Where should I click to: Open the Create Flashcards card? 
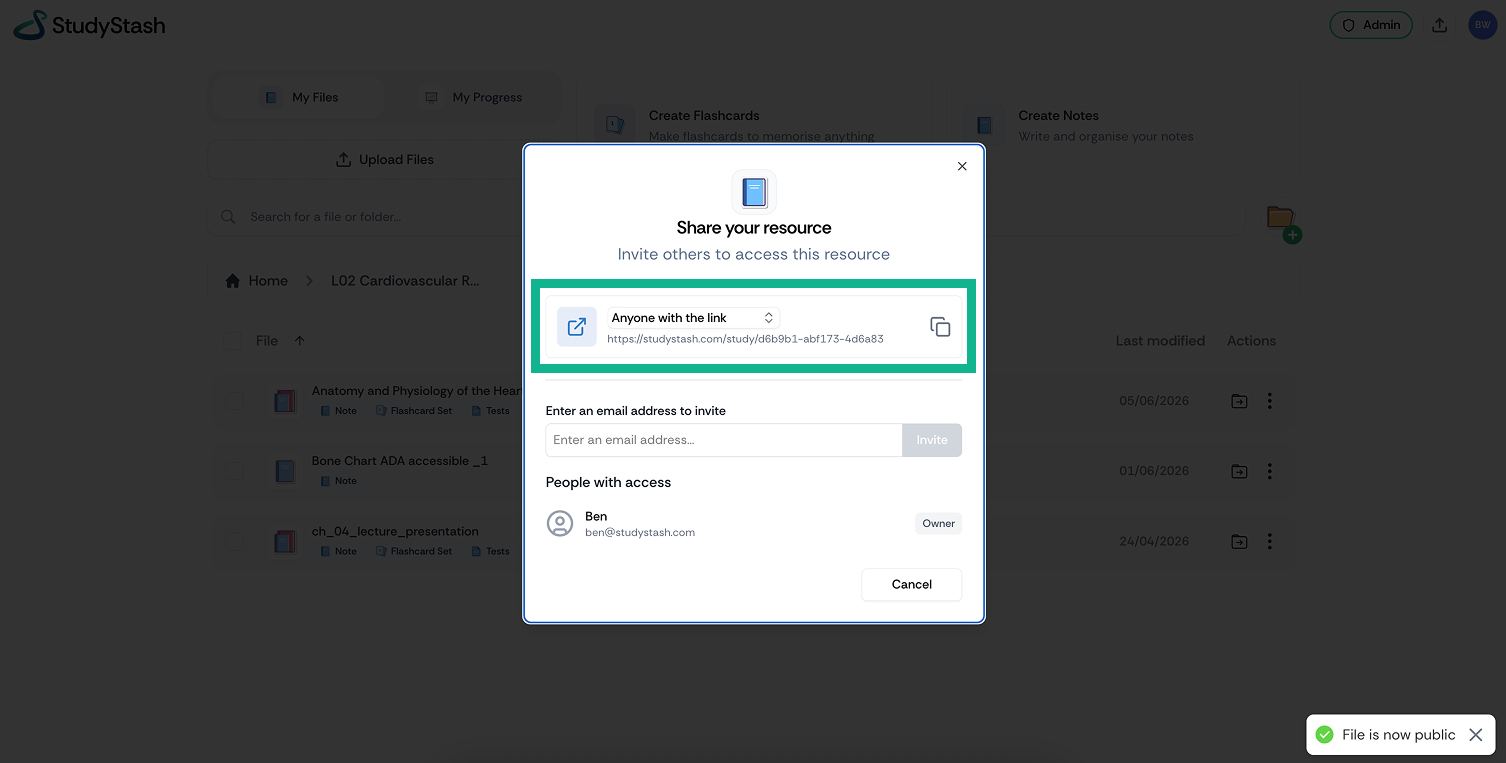click(752, 125)
